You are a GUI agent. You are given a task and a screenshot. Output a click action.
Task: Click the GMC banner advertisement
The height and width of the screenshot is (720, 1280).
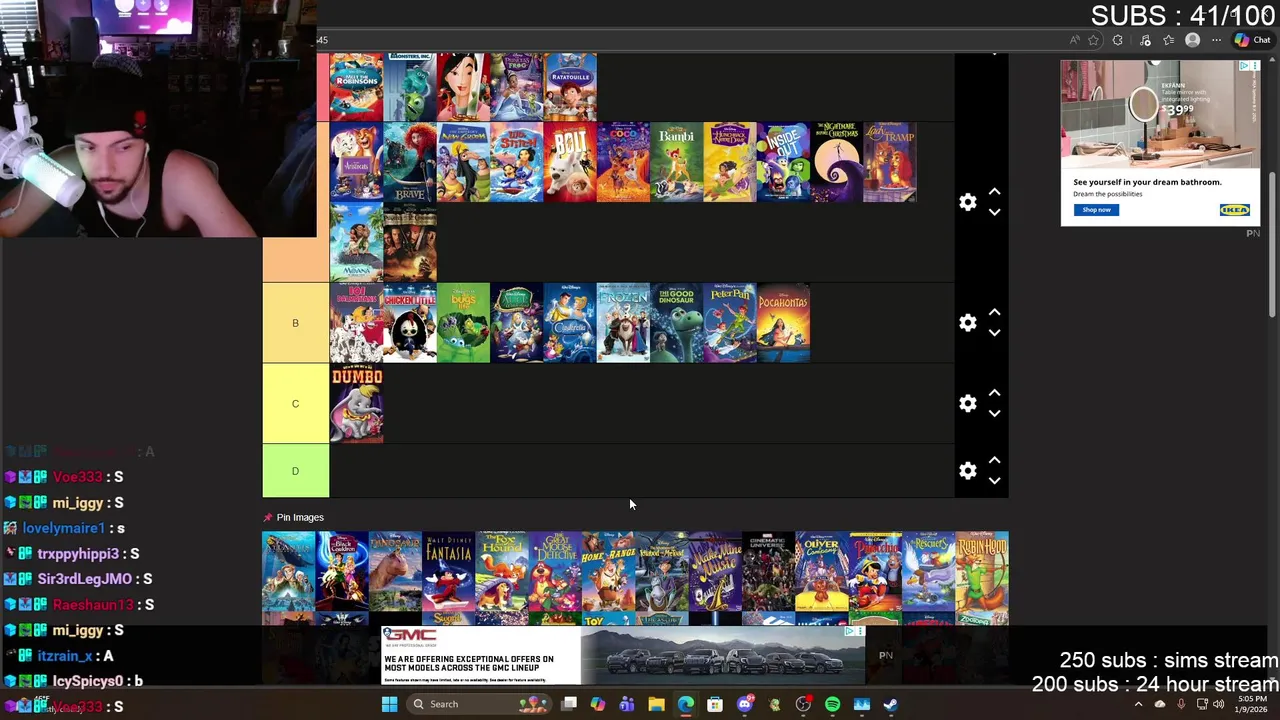coord(623,655)
